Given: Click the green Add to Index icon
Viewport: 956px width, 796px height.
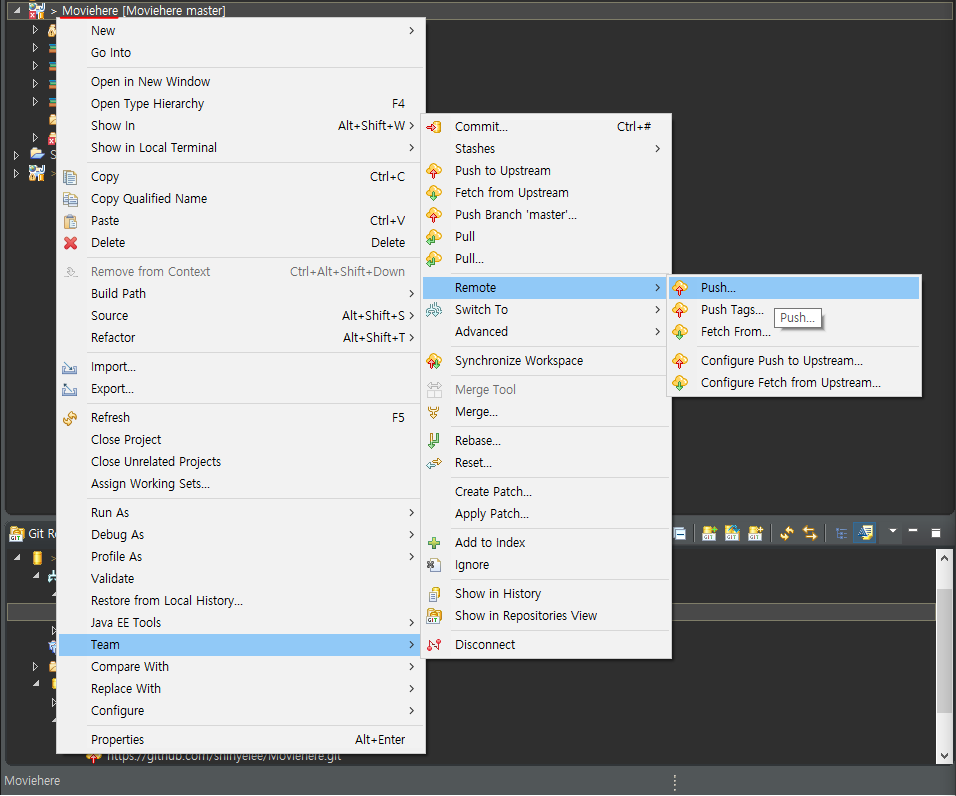Looking at the screenshot, I should click(x=433, y=543).
